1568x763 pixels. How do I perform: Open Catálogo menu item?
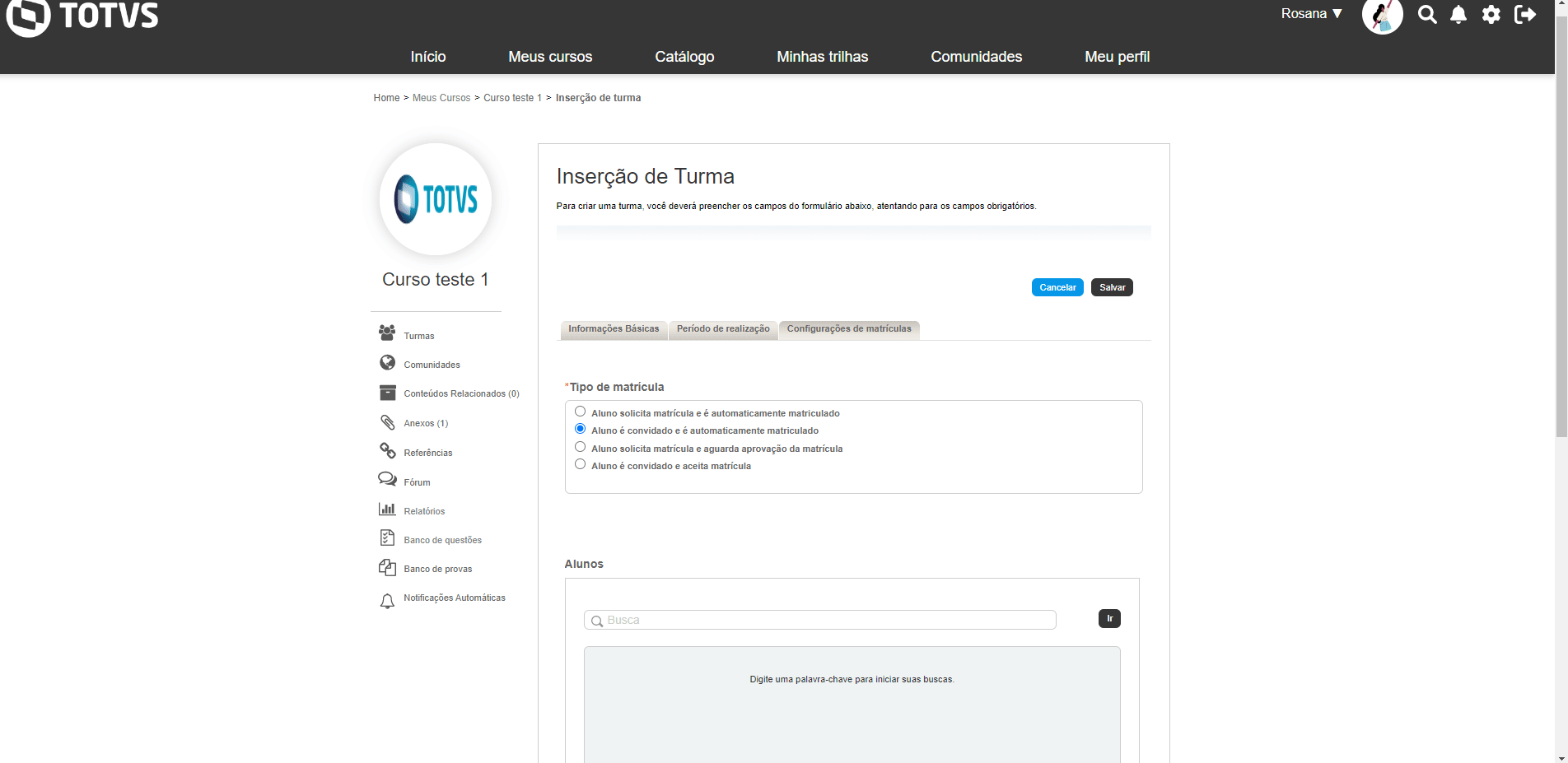pyautogui.click(x=684, y=57)
